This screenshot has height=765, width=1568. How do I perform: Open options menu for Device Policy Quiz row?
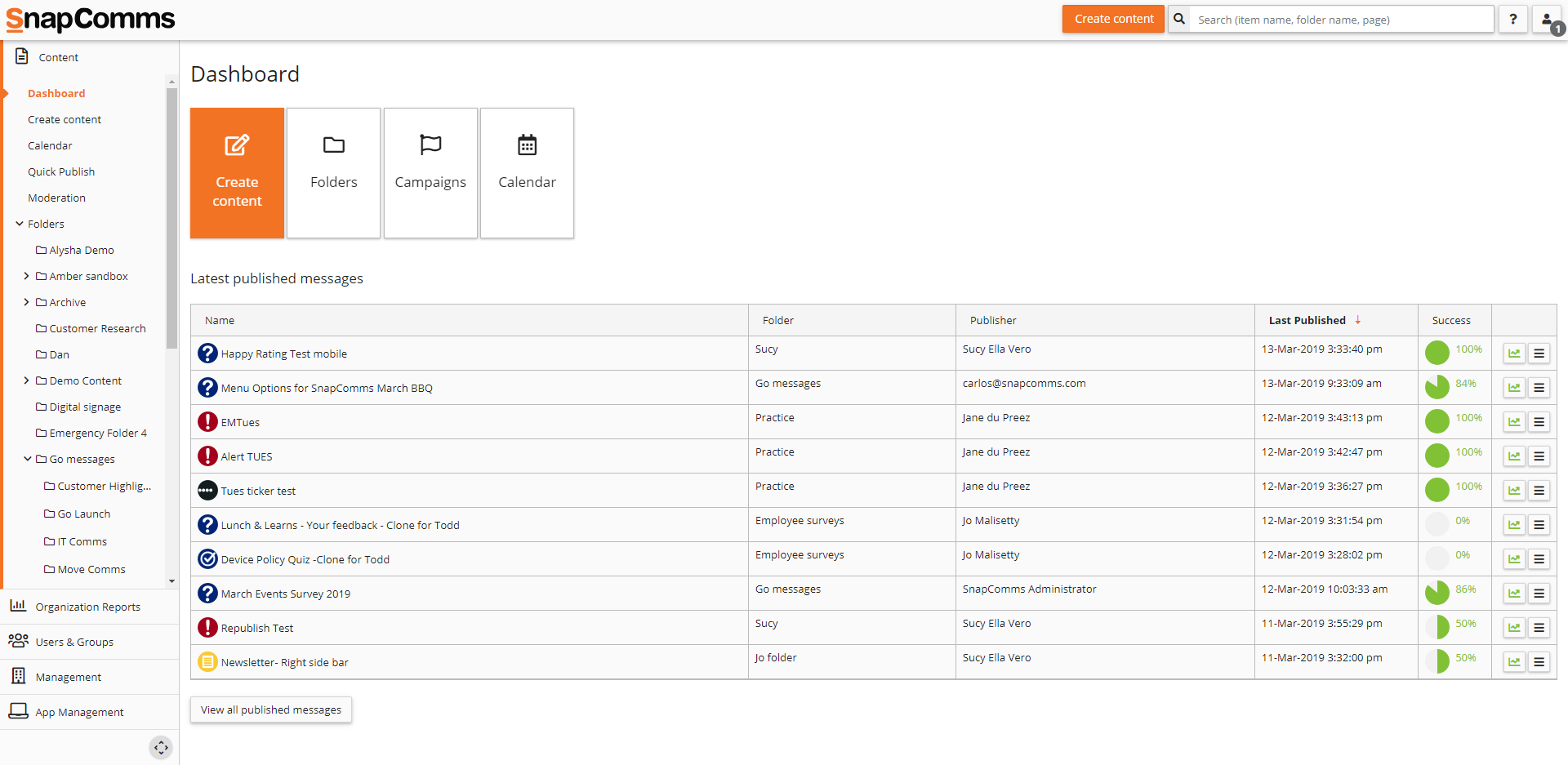1539,559
